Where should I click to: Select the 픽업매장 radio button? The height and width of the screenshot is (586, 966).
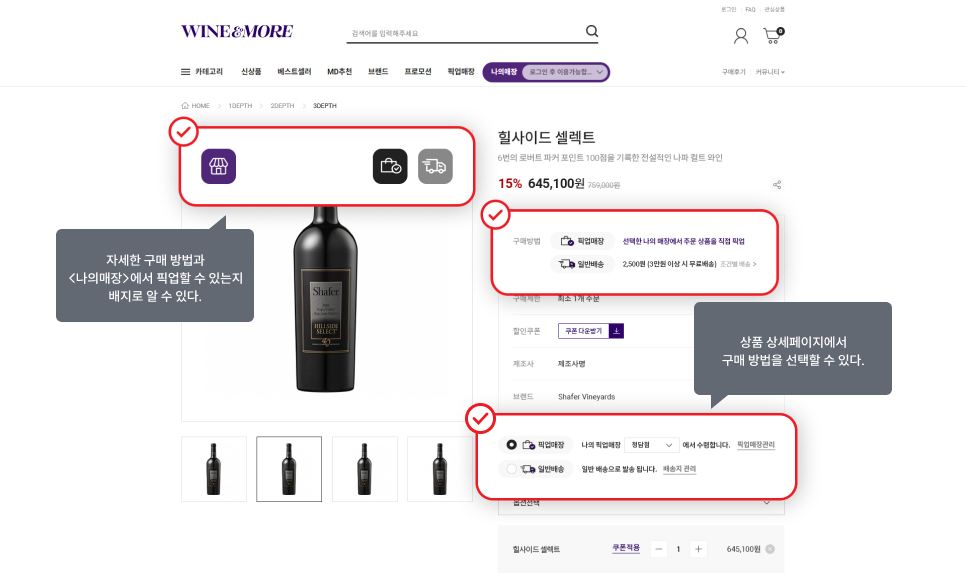(x=511, y=444)
